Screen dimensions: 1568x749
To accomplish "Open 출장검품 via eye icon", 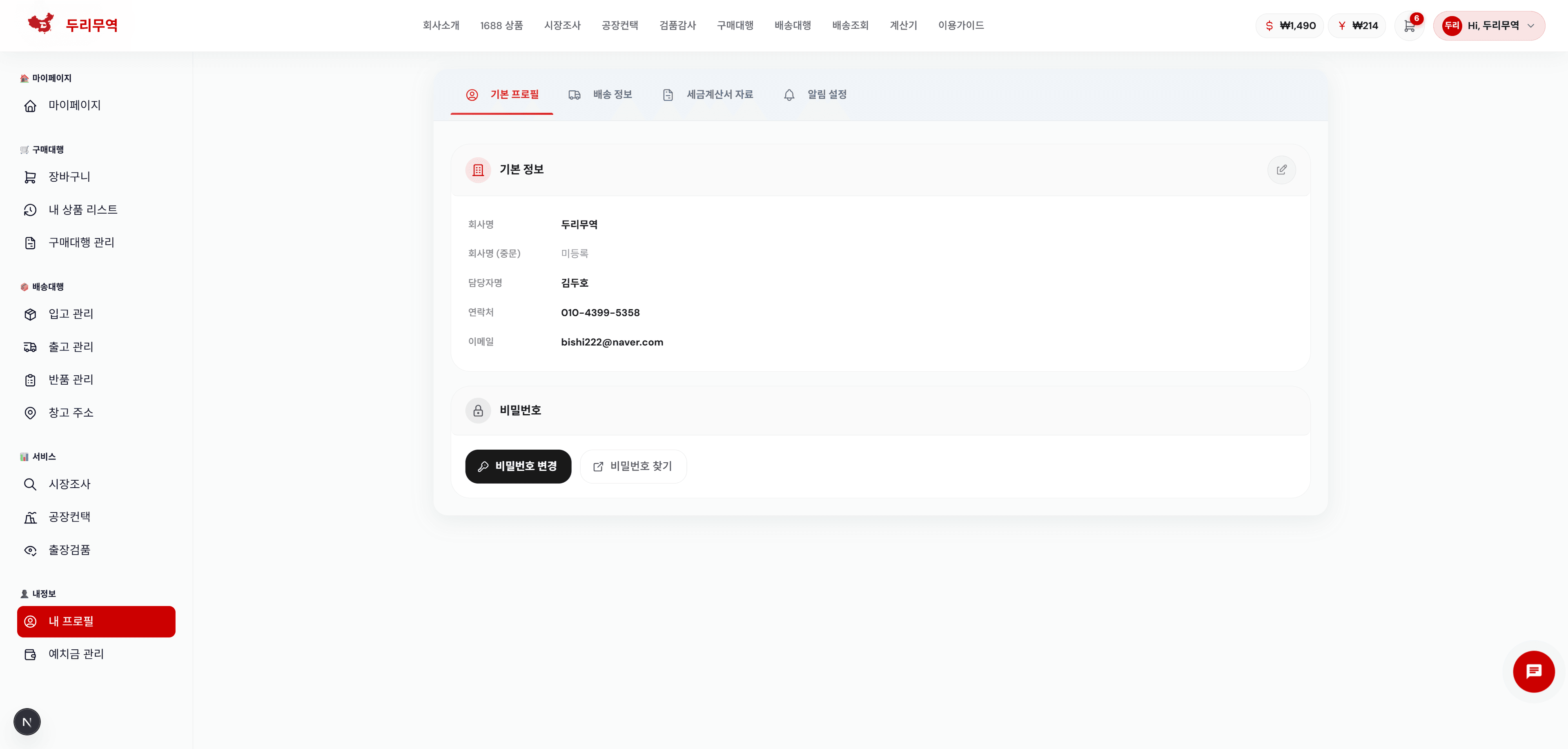I will [x=31, y=550].
